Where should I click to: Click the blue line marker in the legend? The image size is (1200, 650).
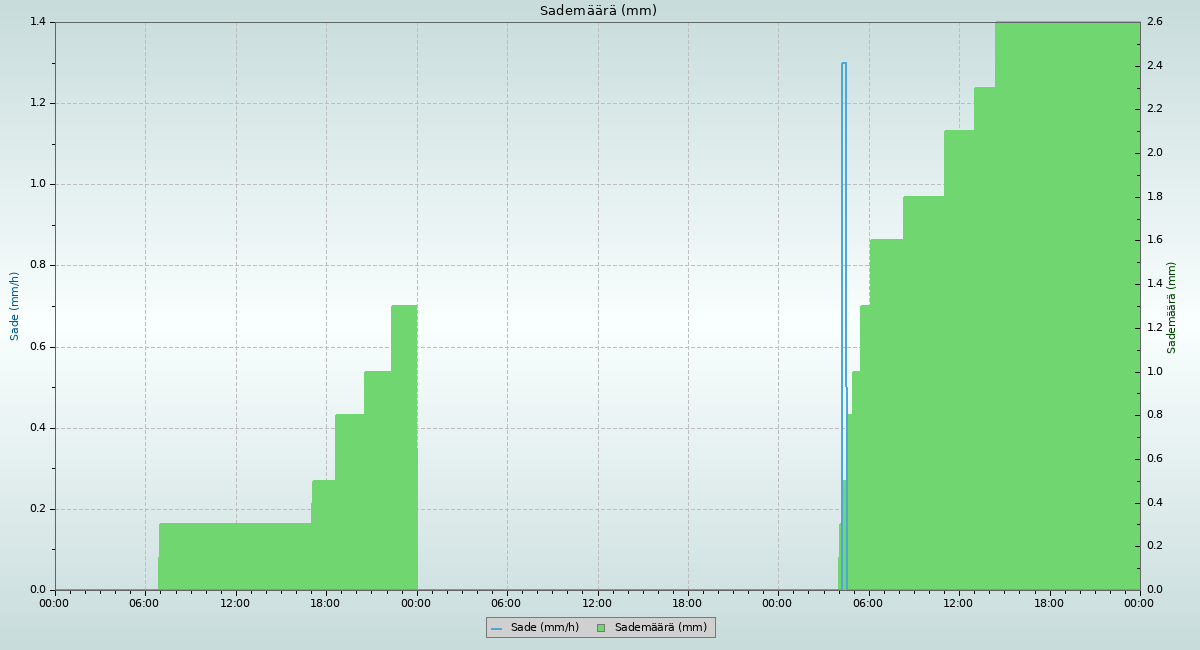[496, 628]
